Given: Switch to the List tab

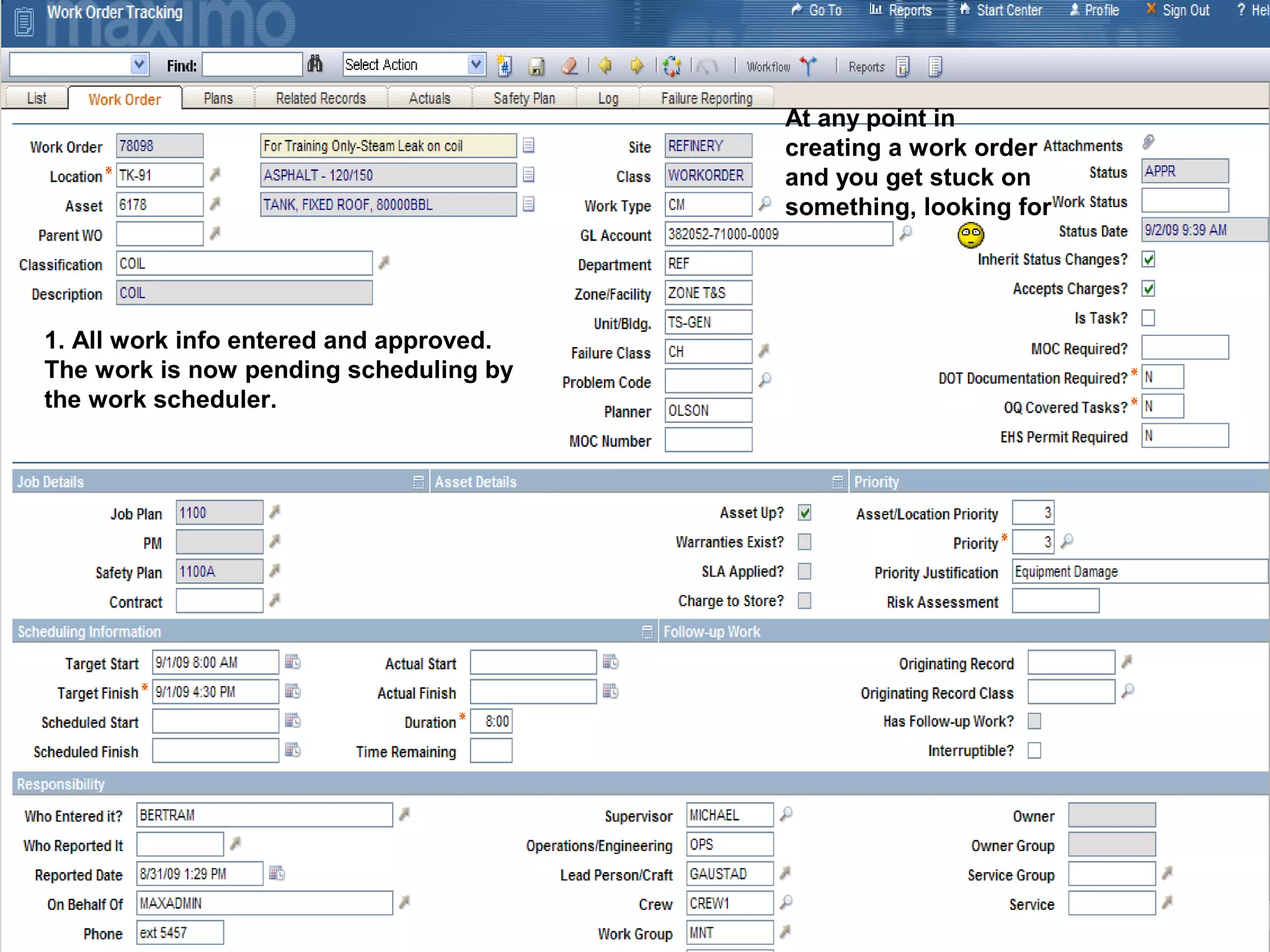Looking at the screenshot, I should 37,98.
